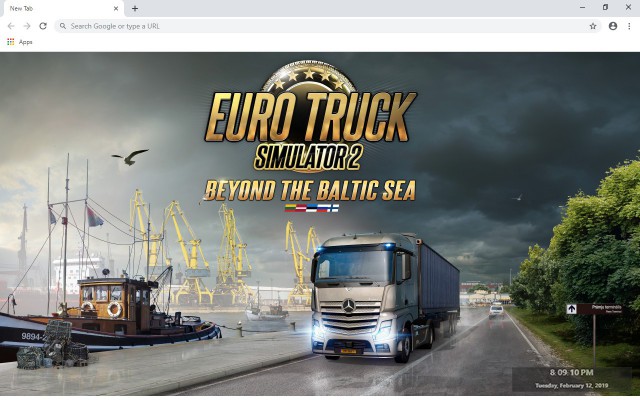Close the Chrome window
The width and height of the screenshot is (640, 400).
tap(628, 7)
